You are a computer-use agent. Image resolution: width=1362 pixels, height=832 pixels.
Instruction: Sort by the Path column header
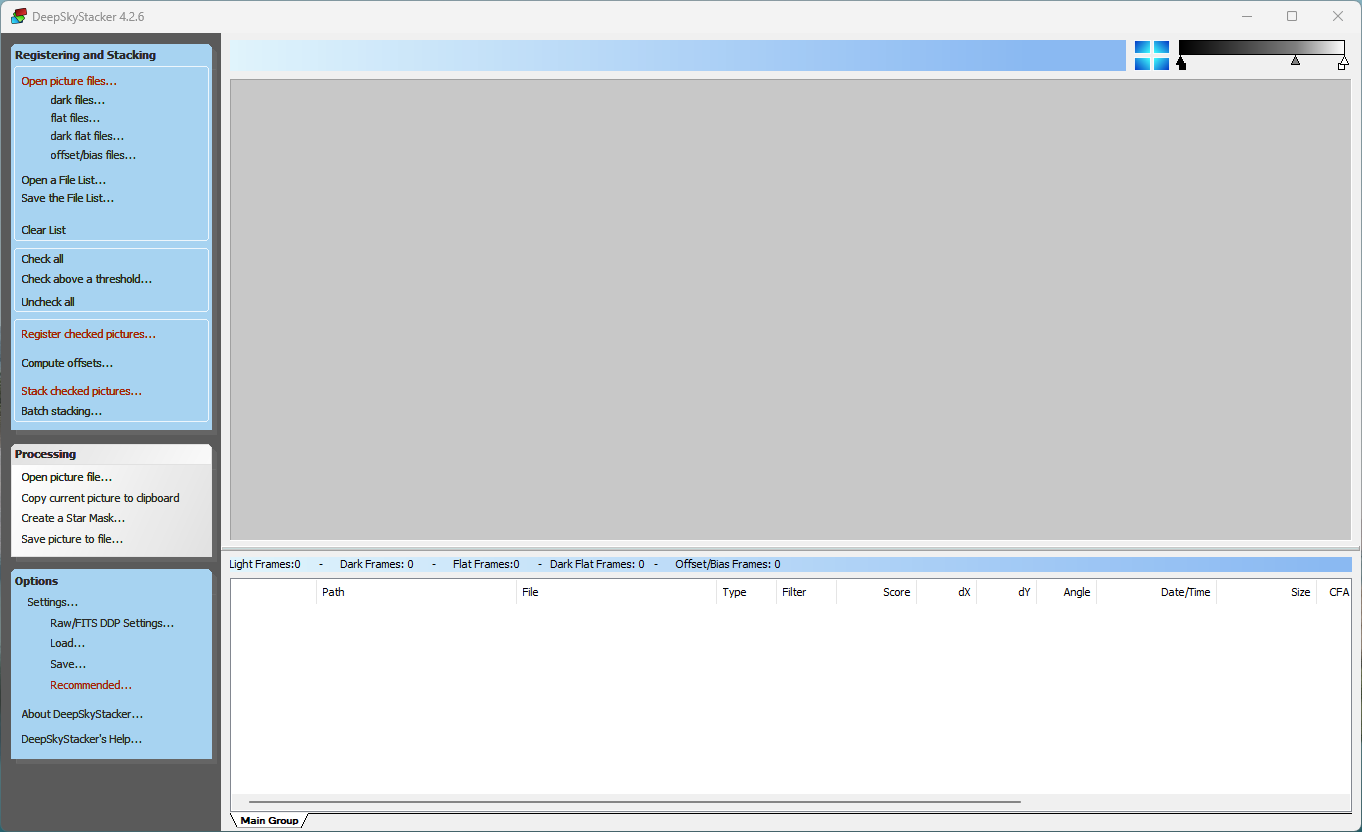point(417,592)
